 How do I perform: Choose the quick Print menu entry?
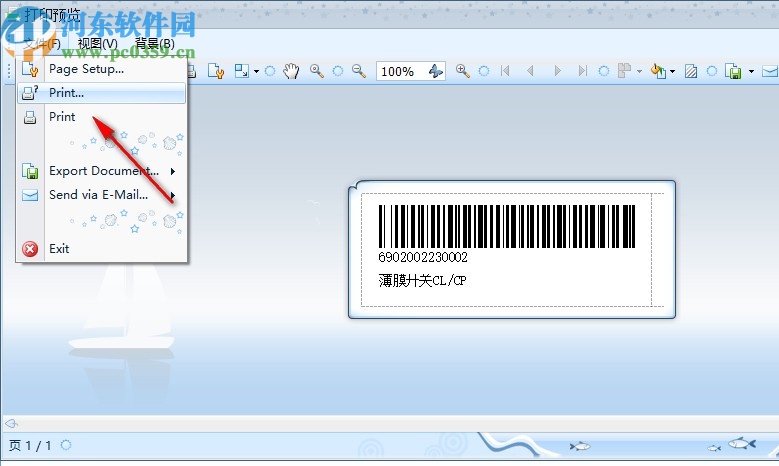(101, 117)
